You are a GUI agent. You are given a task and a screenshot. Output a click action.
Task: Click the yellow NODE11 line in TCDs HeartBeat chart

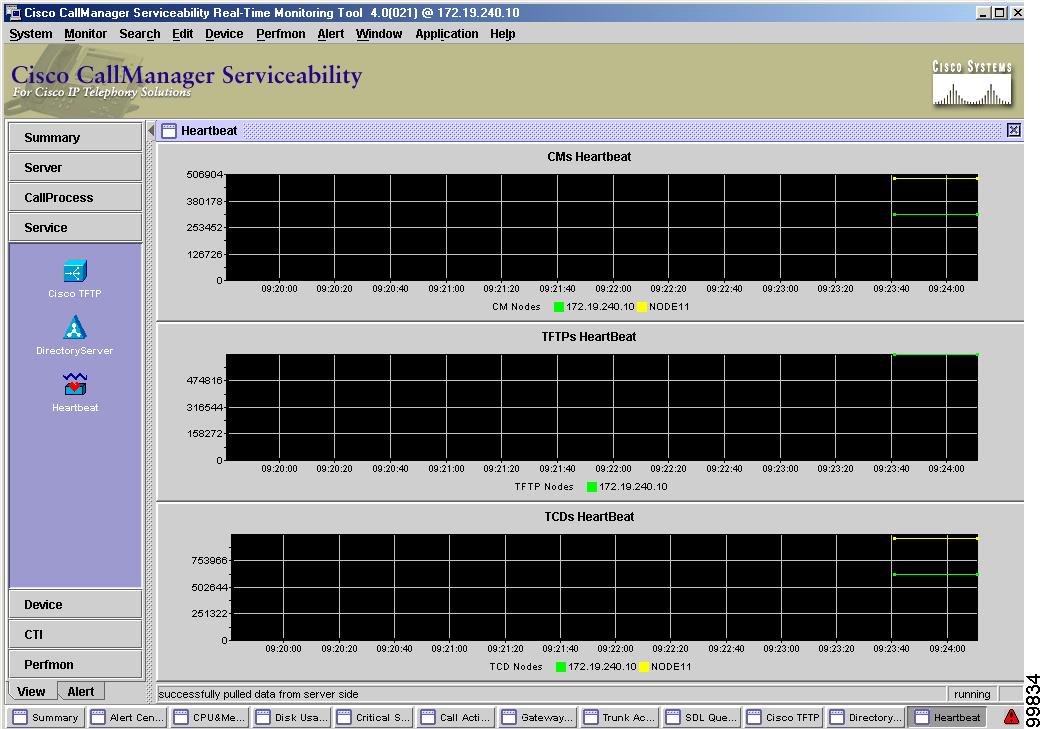(x=935, y=538)
